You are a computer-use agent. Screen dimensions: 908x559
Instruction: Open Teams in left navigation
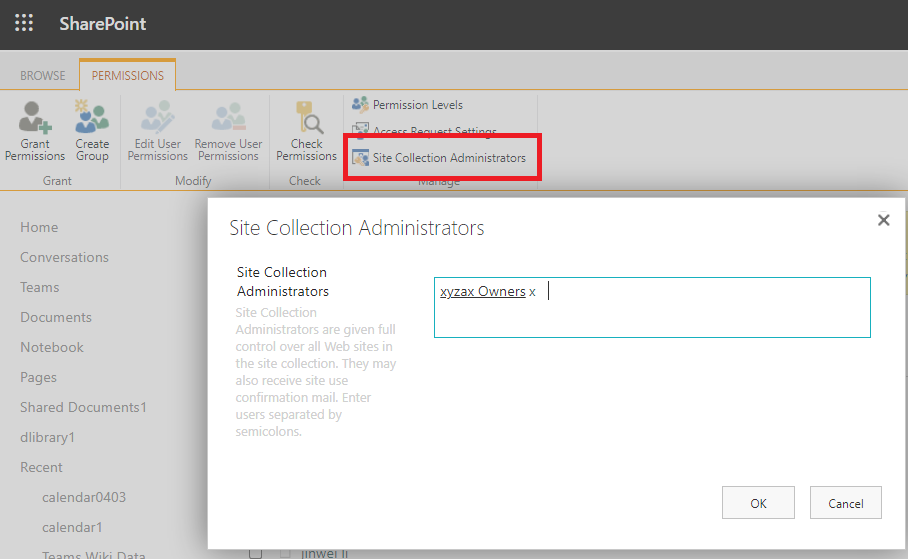(x=39, y=287)
